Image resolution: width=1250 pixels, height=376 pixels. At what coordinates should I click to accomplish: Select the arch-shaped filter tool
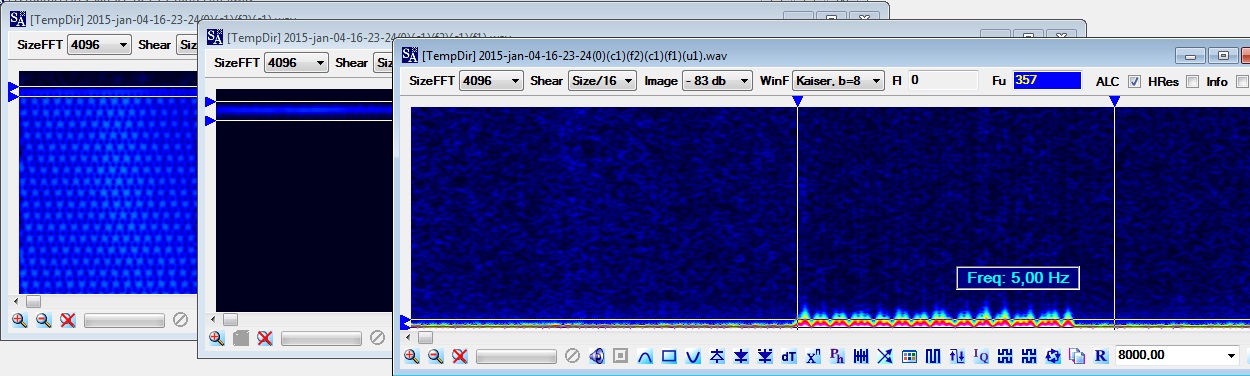[x=645, y=356]
